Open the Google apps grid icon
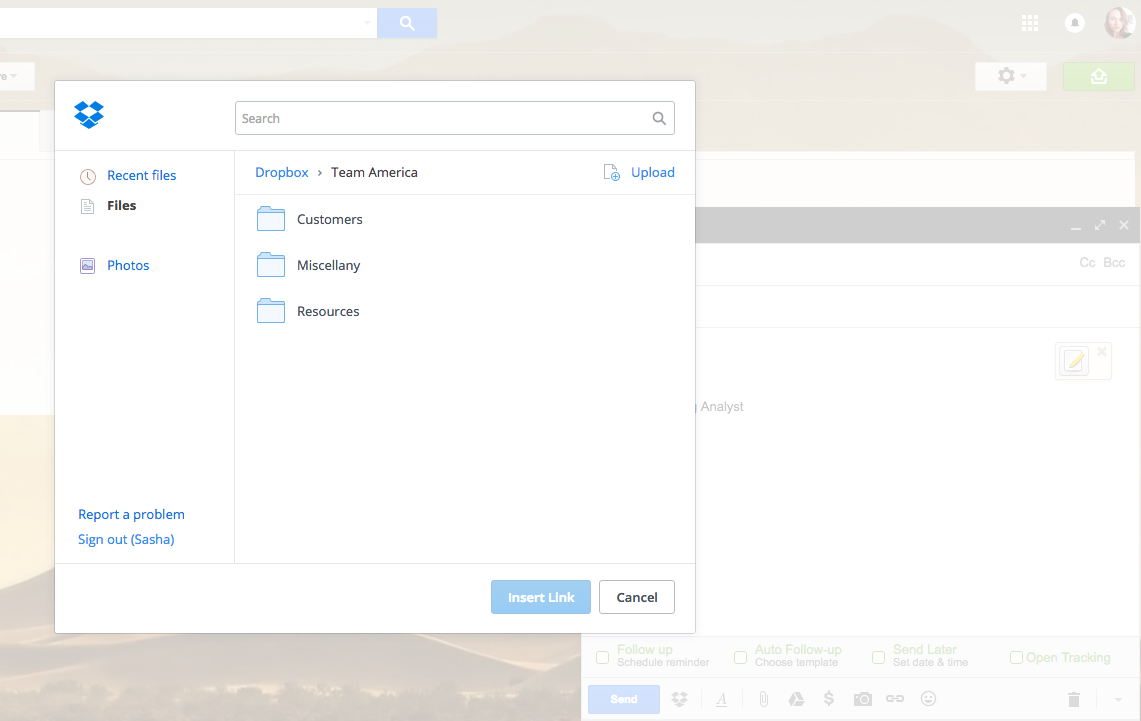Viewport: 1141px width, 721px height. pos(1030,23)
